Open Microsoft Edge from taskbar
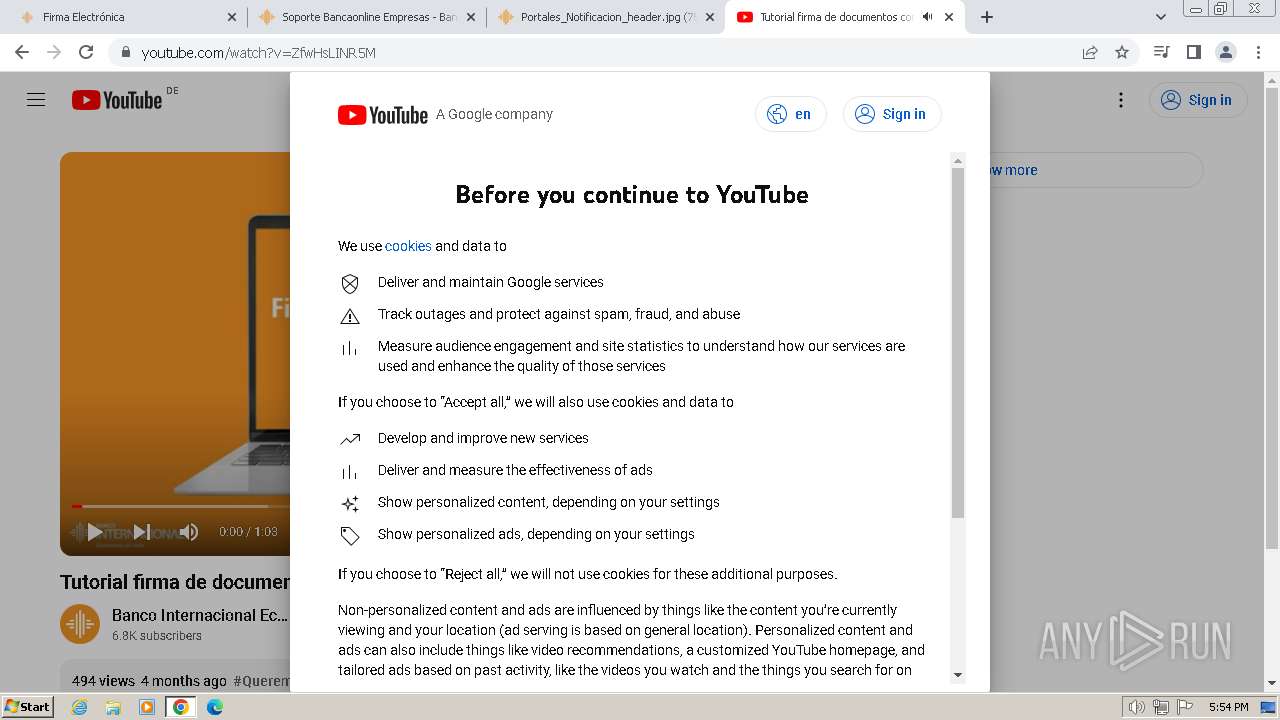The width and height of the screenshot is (1280, 720). point(215,707)
